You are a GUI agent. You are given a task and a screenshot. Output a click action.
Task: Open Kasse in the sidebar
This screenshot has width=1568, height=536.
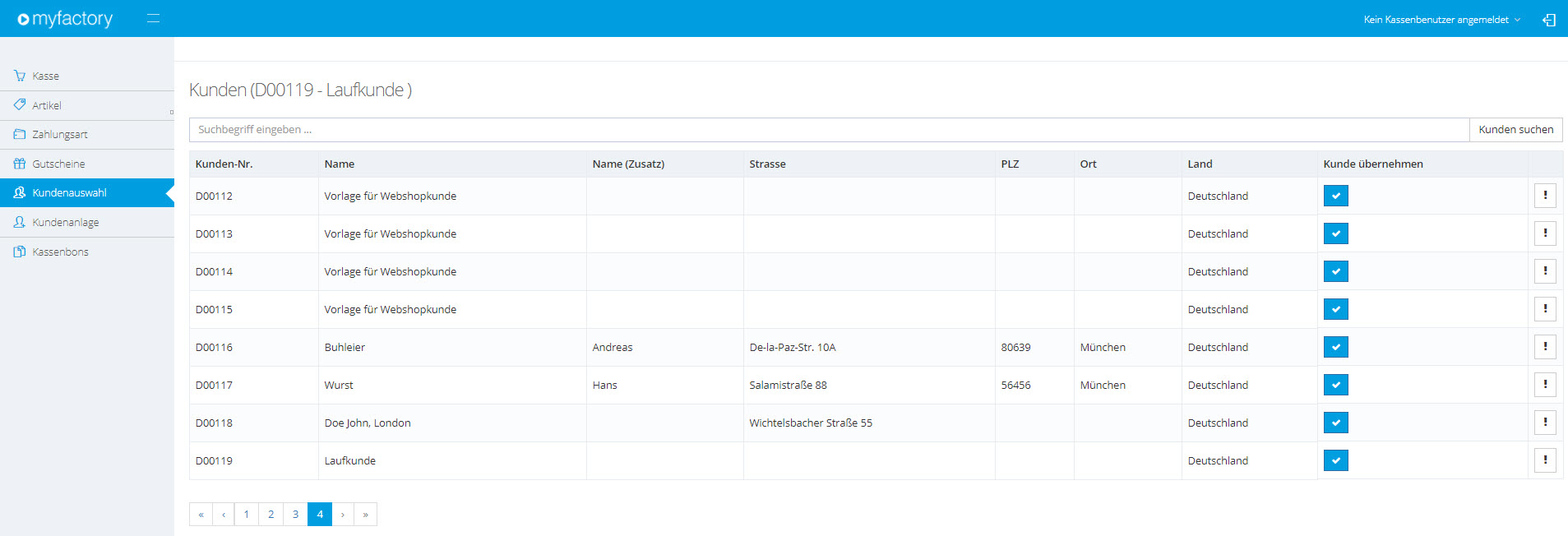tap(87, 76)
